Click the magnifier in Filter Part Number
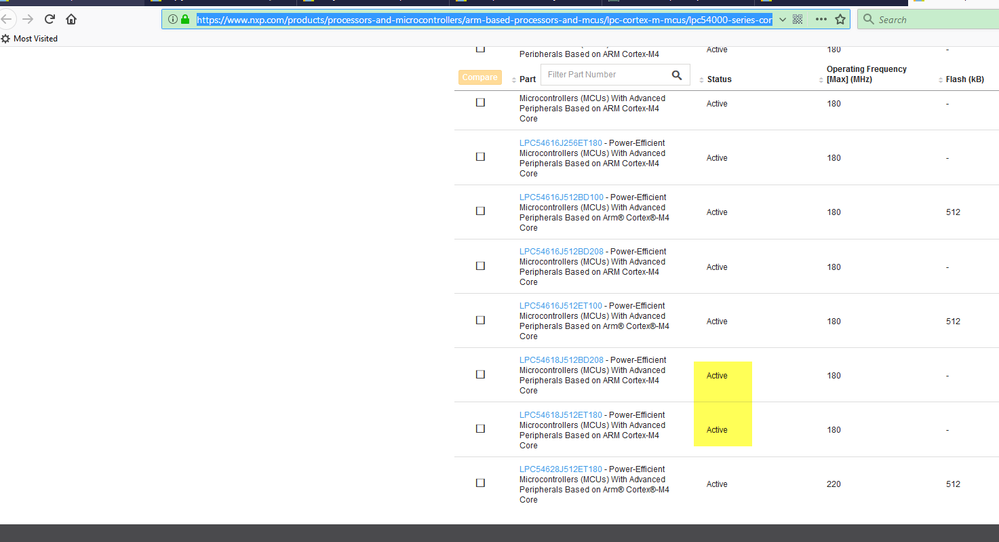This screenshot has width=999, height=542. pos(677,75)
